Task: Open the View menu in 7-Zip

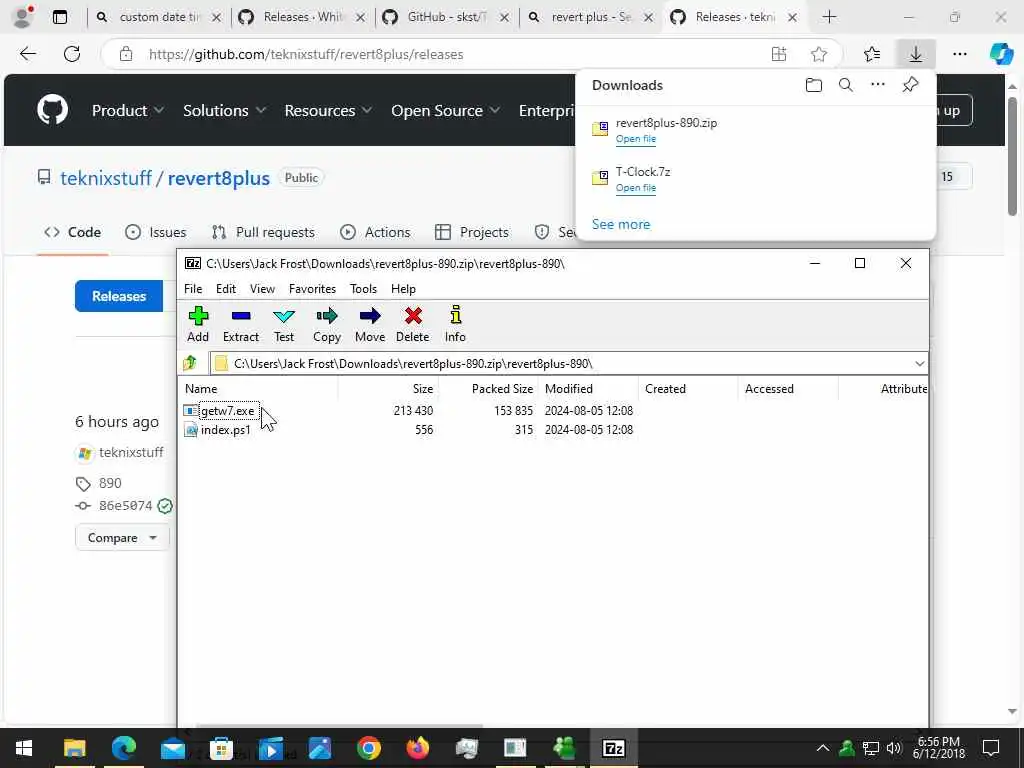Action: 262,289
